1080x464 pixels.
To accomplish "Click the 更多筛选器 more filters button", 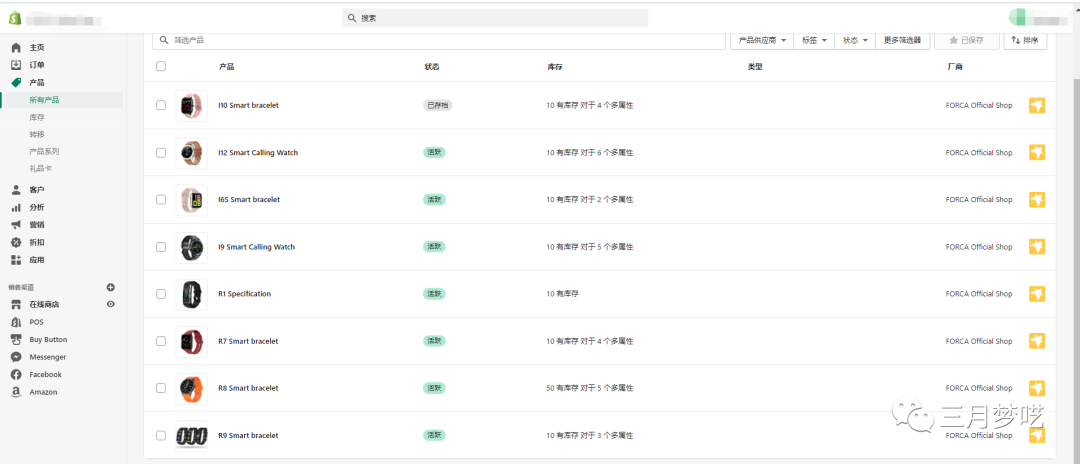I will pos(903,40).
